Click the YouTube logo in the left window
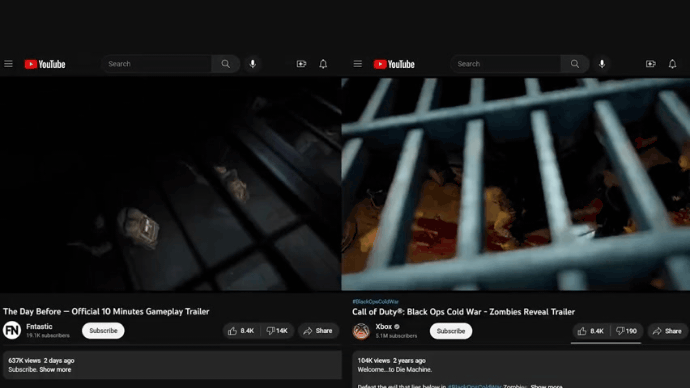The width and height of the screenshot is (690, 388). [x=45, y=64]
